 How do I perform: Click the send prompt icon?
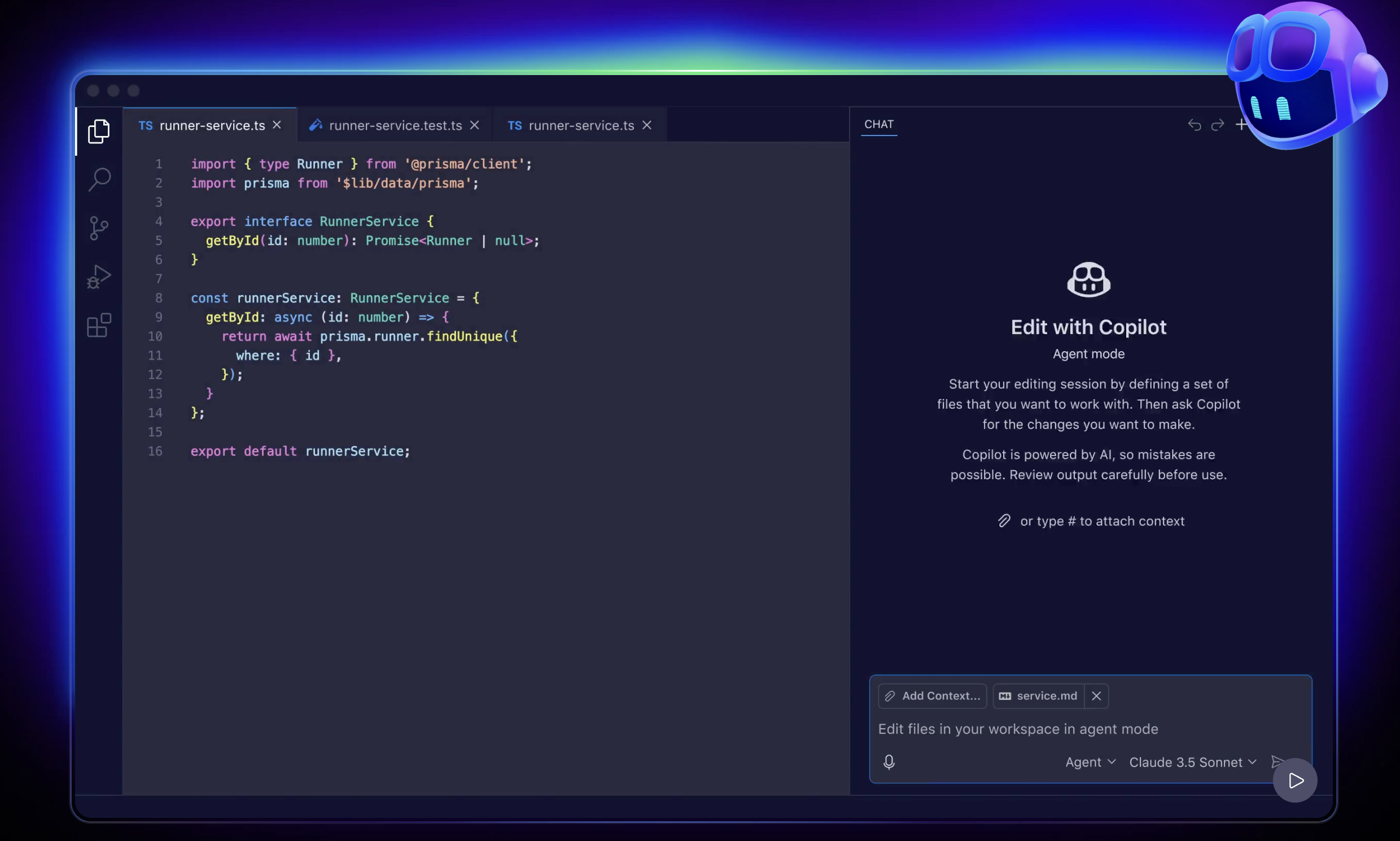1277,761
